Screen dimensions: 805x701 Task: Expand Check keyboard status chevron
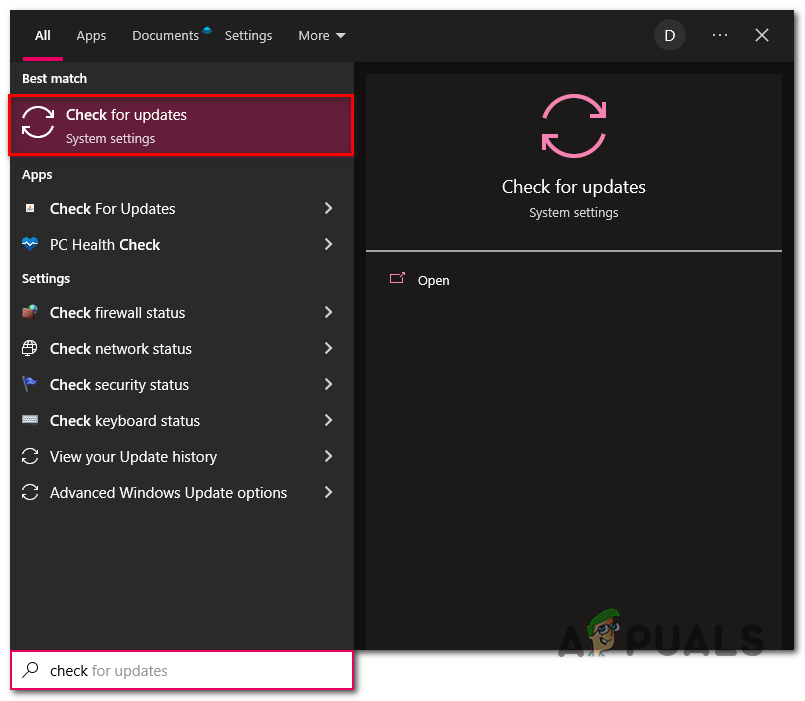pos(329,420)
